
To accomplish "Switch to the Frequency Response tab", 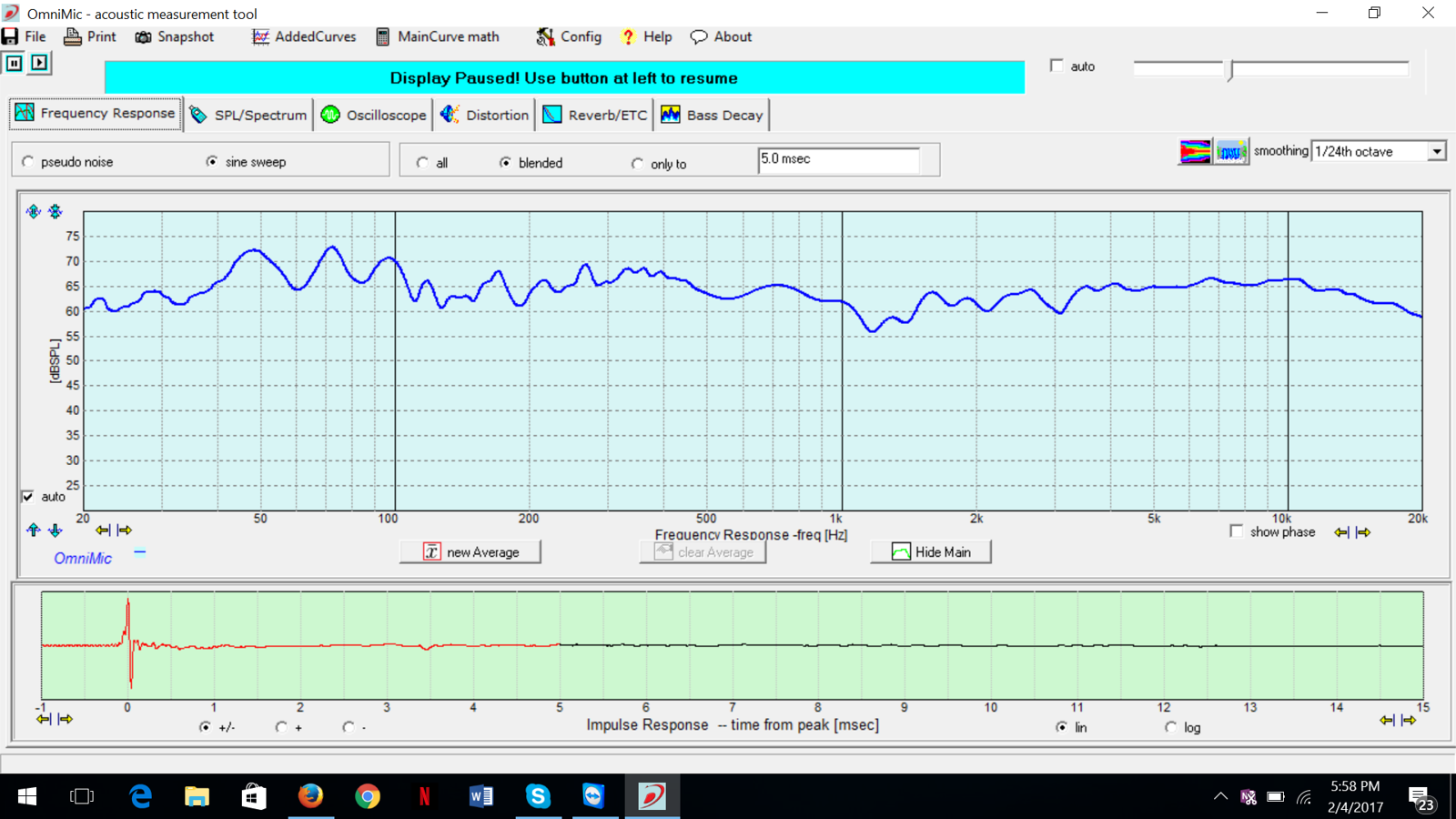I will 96,114.
